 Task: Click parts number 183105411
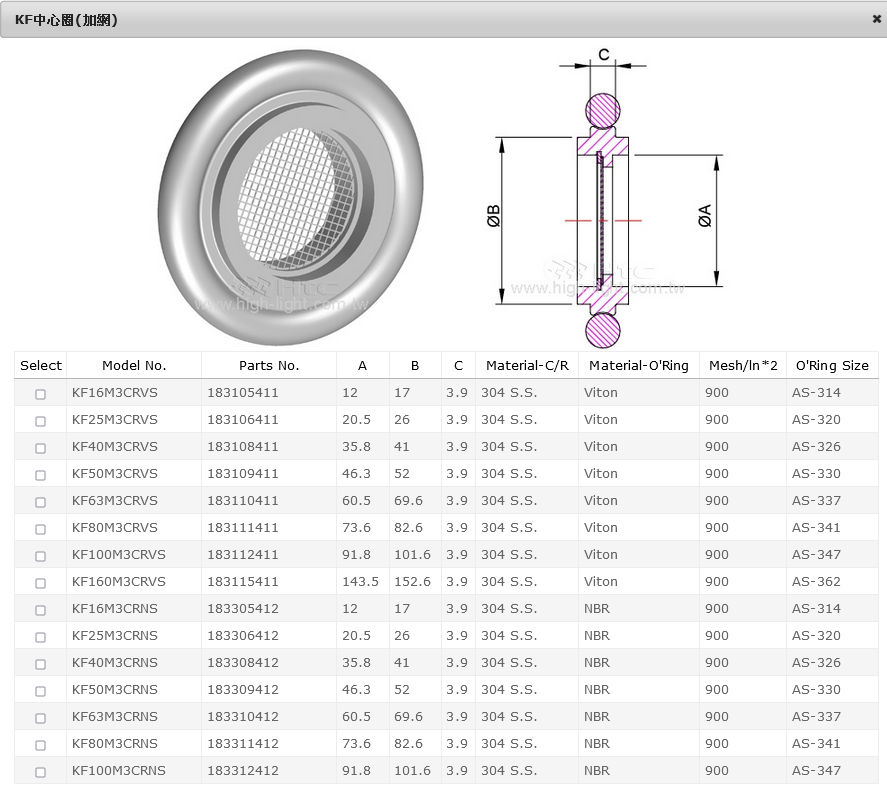click(243, 393)
